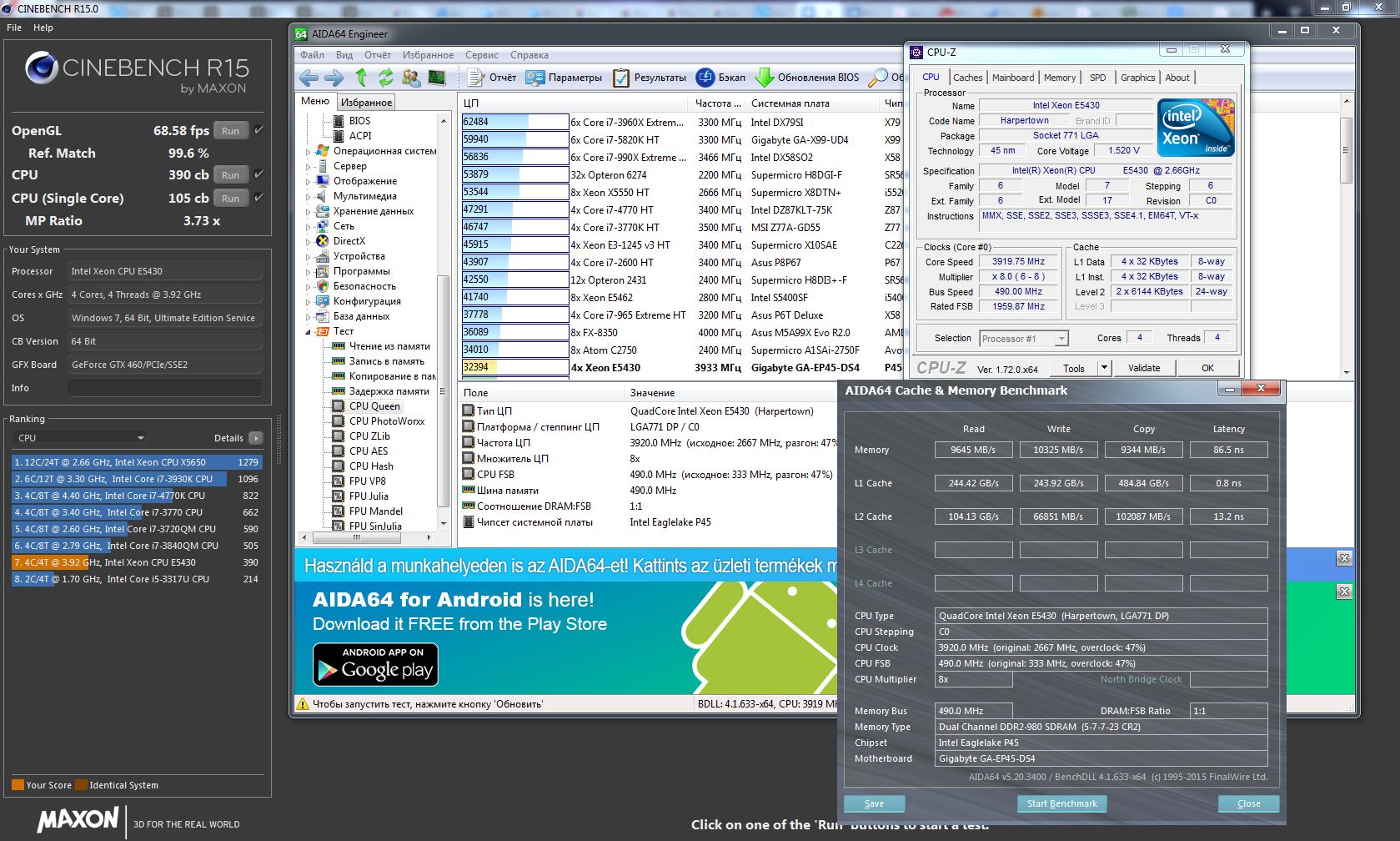
Task: Click the magnifier icon in AIDA64 toolbar
Action: click(877, 78)
